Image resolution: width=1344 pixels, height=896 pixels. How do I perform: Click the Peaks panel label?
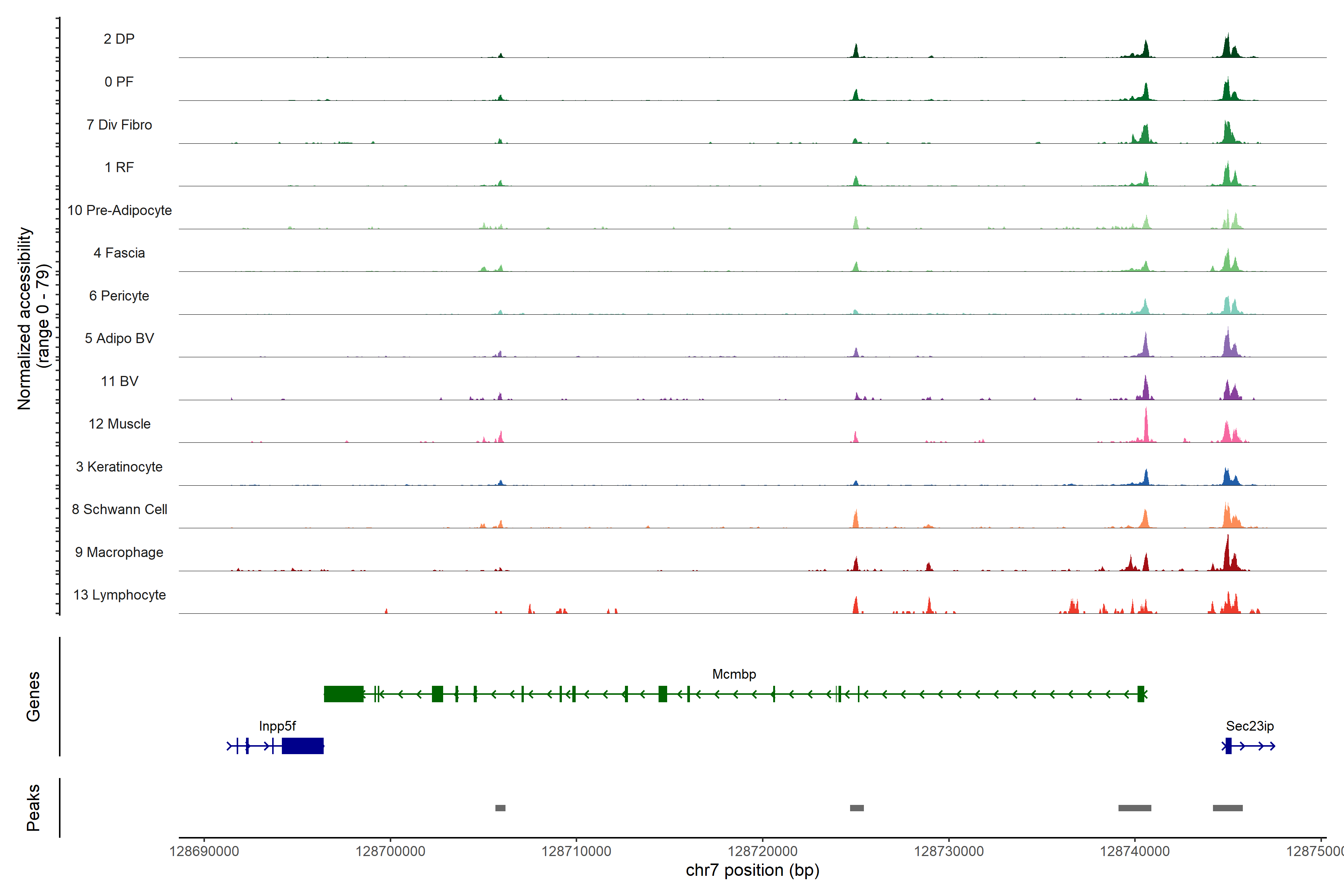coord(33,808)
